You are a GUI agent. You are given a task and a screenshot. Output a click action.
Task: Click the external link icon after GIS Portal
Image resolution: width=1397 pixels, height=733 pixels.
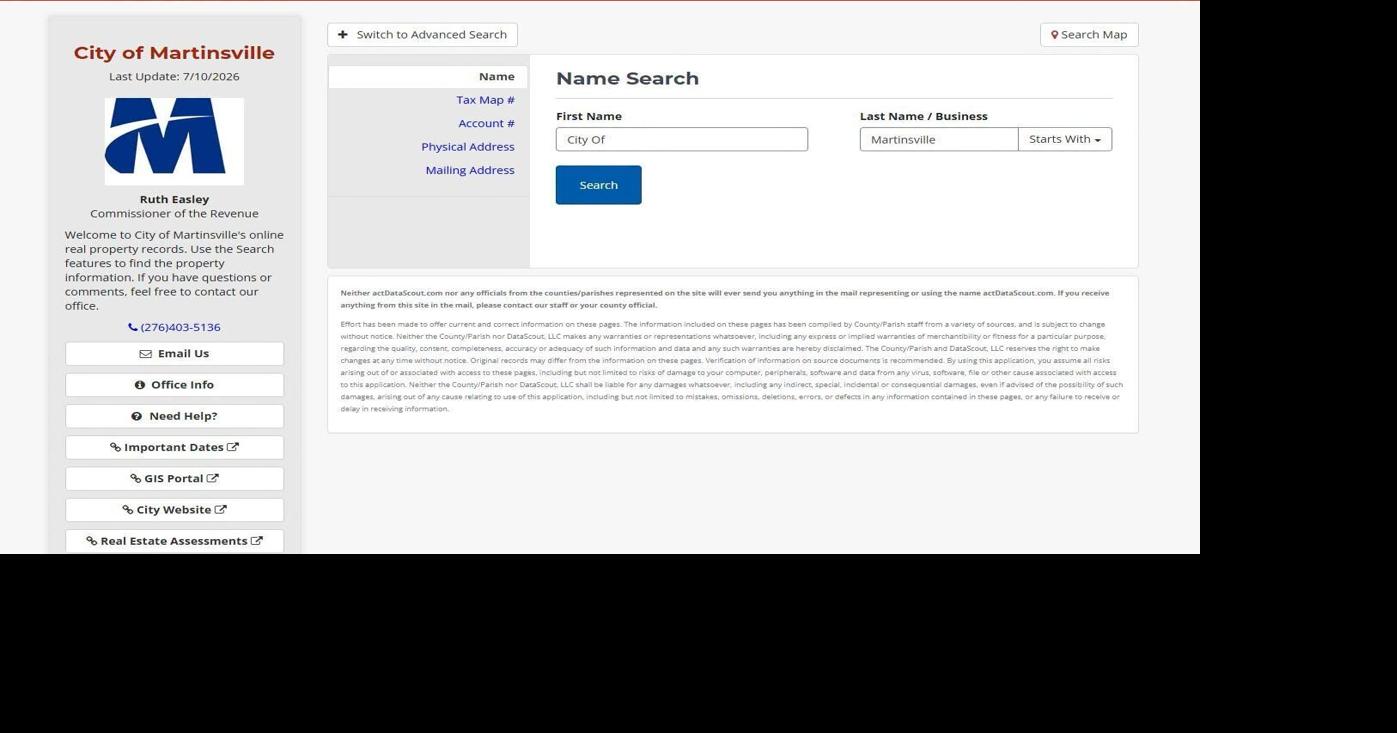pyautogui.click(x=213, y=478)
